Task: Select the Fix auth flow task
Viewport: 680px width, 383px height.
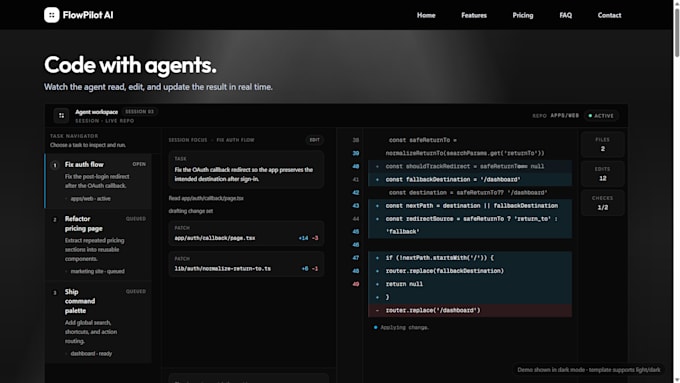Action: (x=98, y=181)
